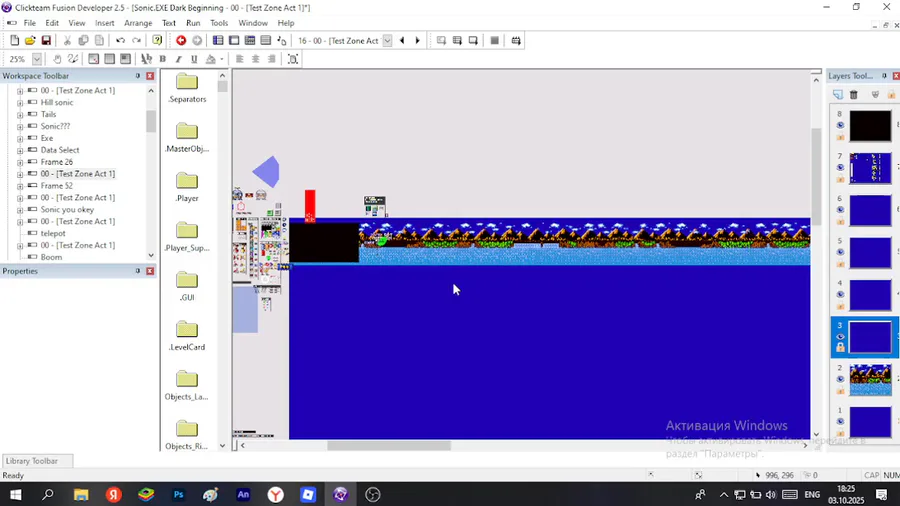
Task: Toggle visibility eye of layer 8
Action: pyautogui.click(x=840, y=125)
